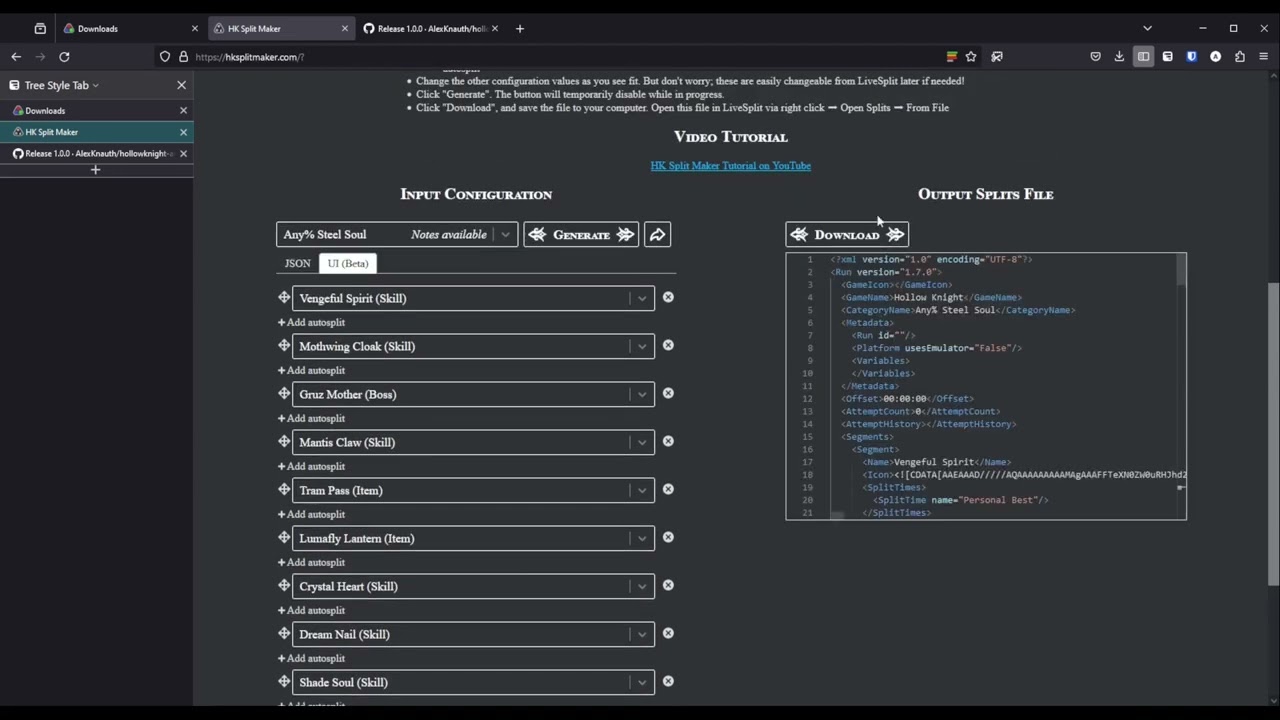The image size is (1280, 720).
Task: Remove the Tram Pass (Item) split
Action: tap(668, 489)
